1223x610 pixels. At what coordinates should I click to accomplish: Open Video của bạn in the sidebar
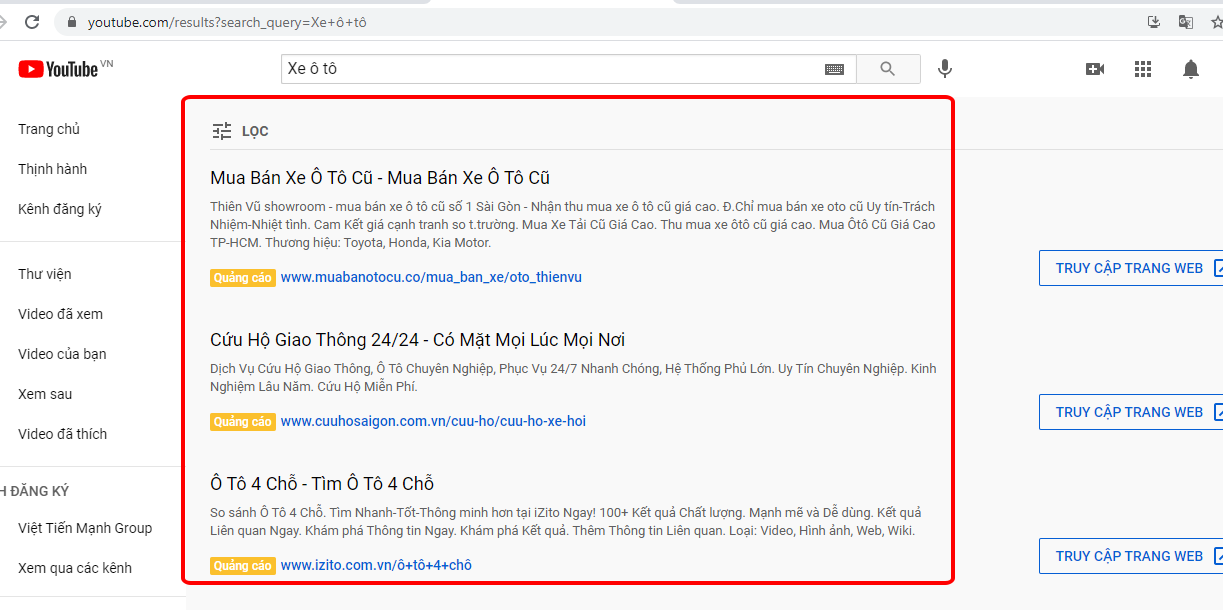(x=62, y=354)
